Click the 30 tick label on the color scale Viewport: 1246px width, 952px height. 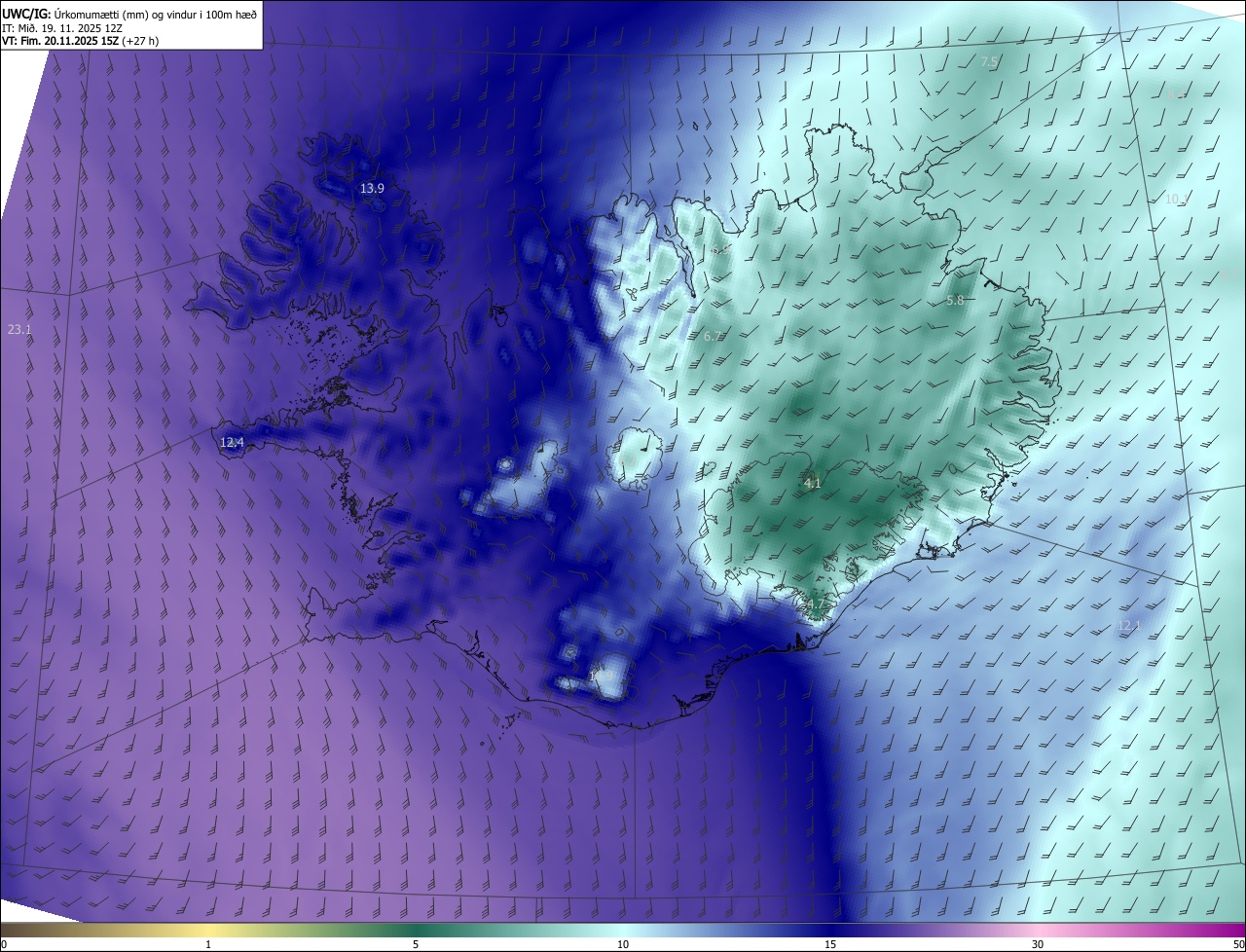1038,944
